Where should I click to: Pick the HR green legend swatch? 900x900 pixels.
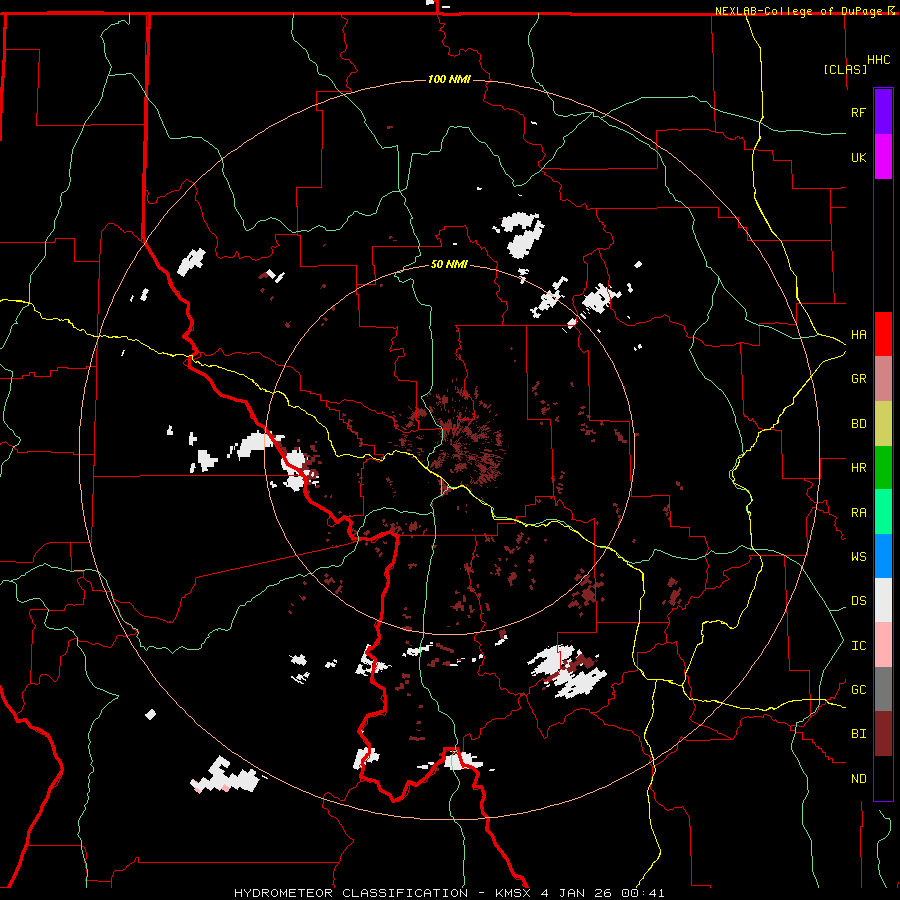coord(883,467)
